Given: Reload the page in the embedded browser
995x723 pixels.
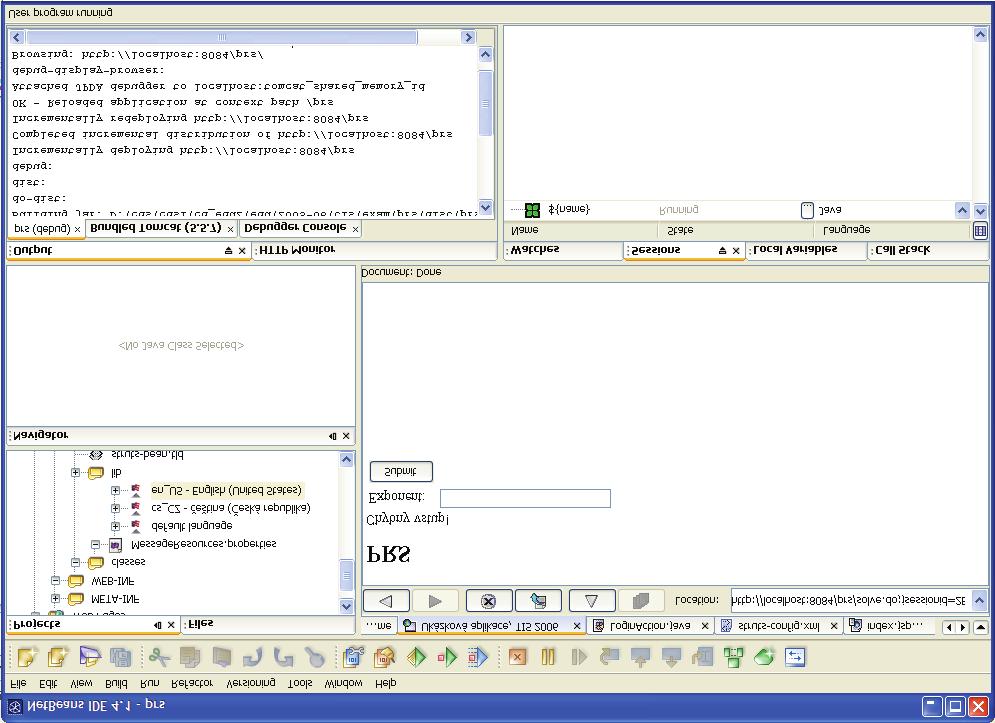Looking at the screenshot, I should point(538,600).
